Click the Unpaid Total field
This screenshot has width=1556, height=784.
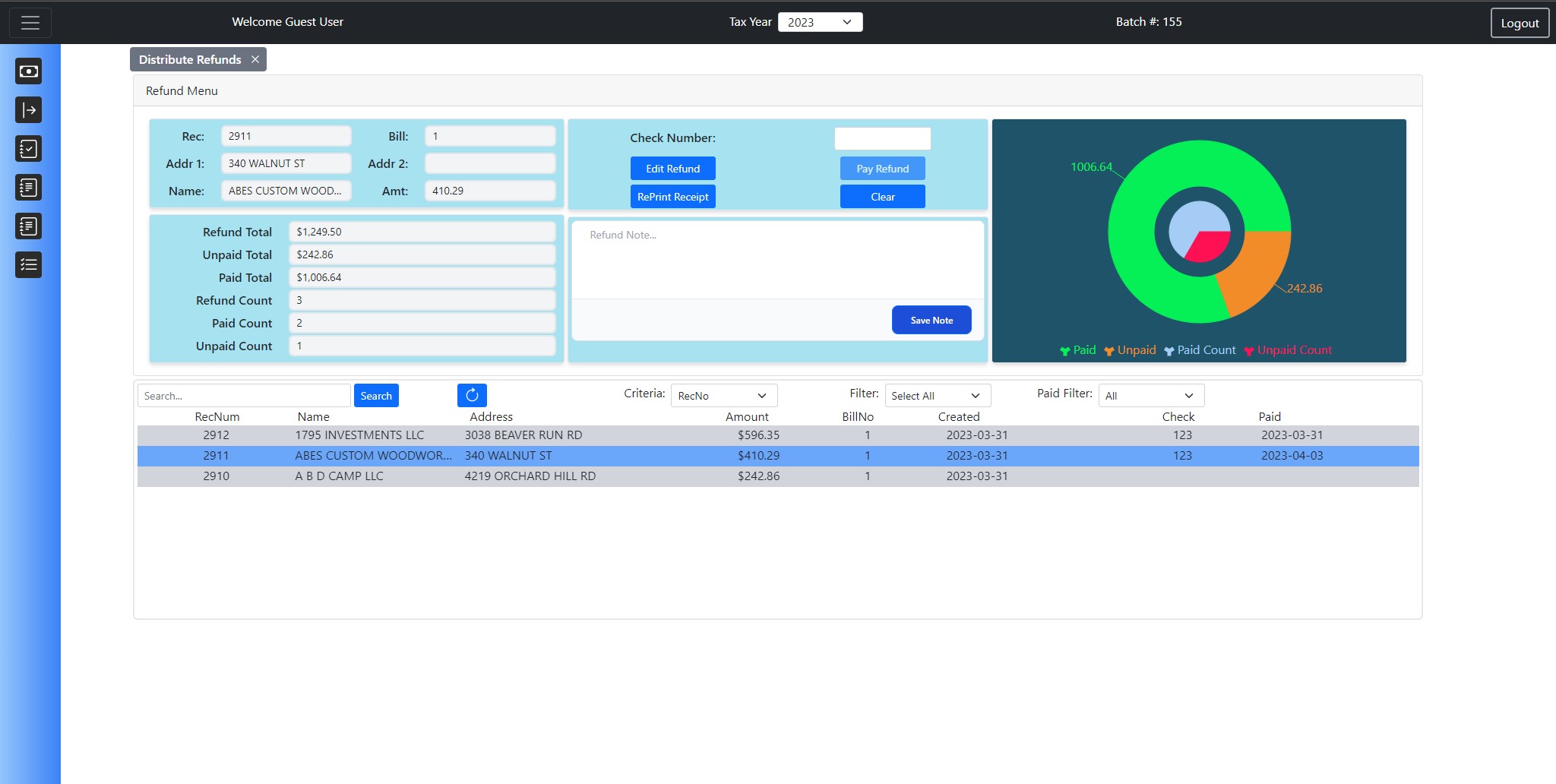pos(422,254)
